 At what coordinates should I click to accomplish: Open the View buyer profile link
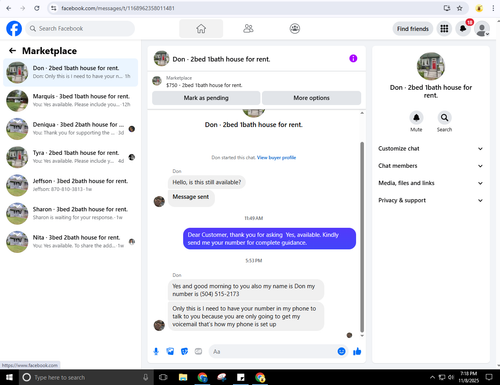point(276,158)
